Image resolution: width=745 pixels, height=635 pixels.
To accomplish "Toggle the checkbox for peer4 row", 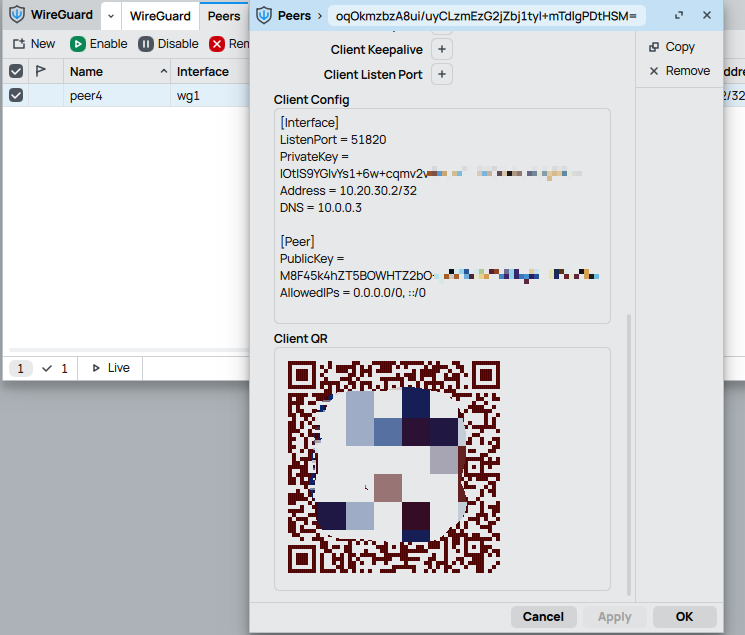I will 16,95.
